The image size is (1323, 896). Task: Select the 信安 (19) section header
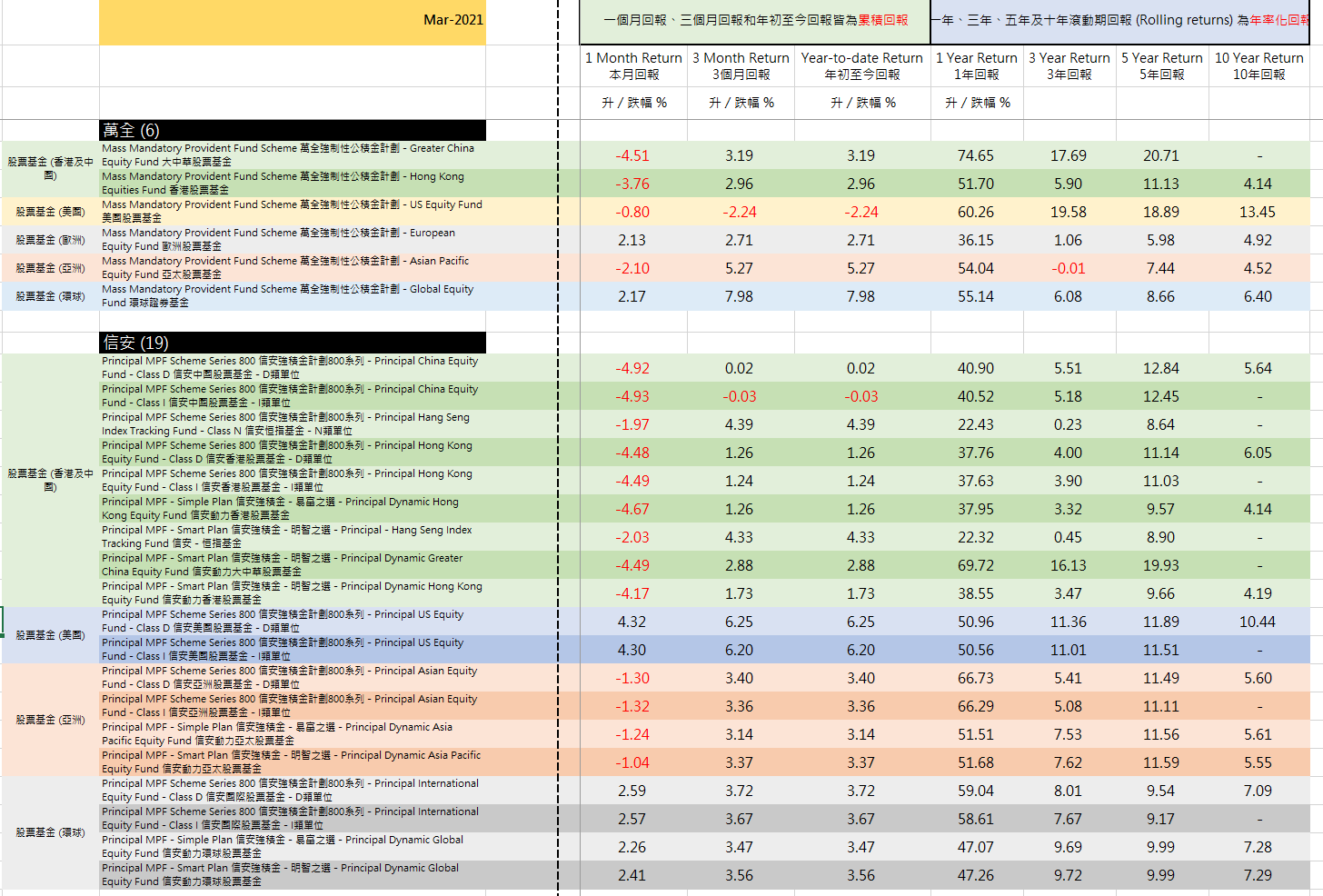tap(293, 343)
